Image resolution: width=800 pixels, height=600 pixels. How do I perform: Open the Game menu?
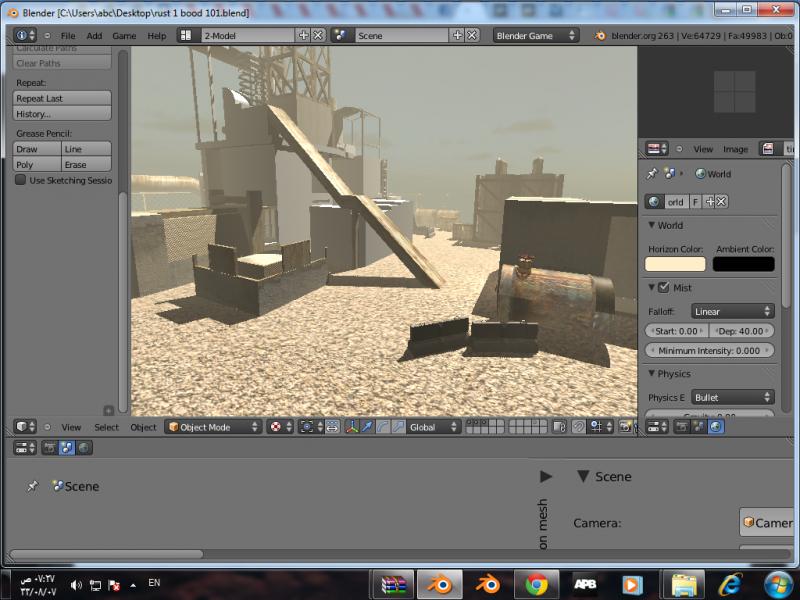pyautogui.click(x=124, y=36)
